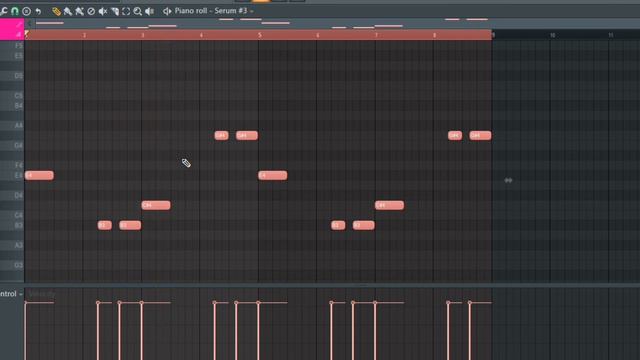The width and height of the screenshot is (640, 360).
Task: Click the overview strip above the timeline
Action: tap(332, 23)
